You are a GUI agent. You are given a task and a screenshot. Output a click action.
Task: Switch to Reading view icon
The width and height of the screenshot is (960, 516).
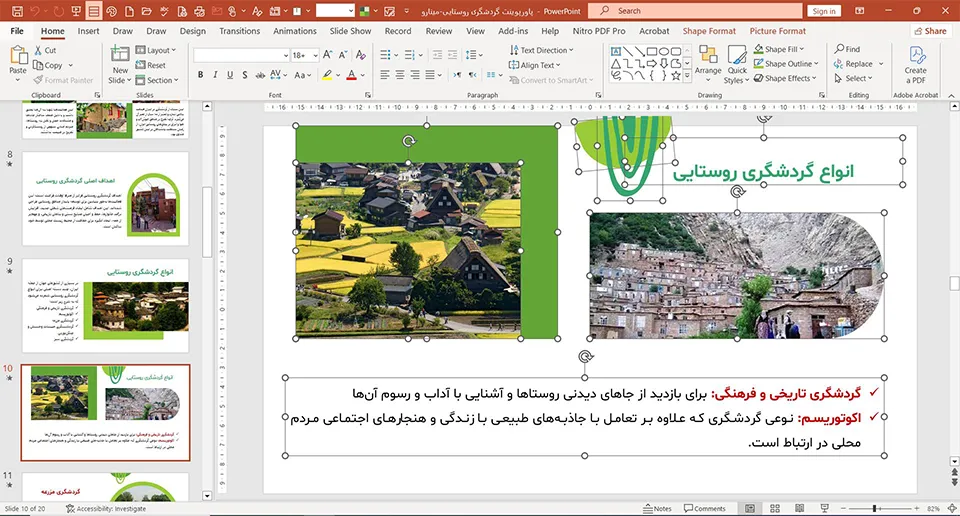tap(800, 509)
